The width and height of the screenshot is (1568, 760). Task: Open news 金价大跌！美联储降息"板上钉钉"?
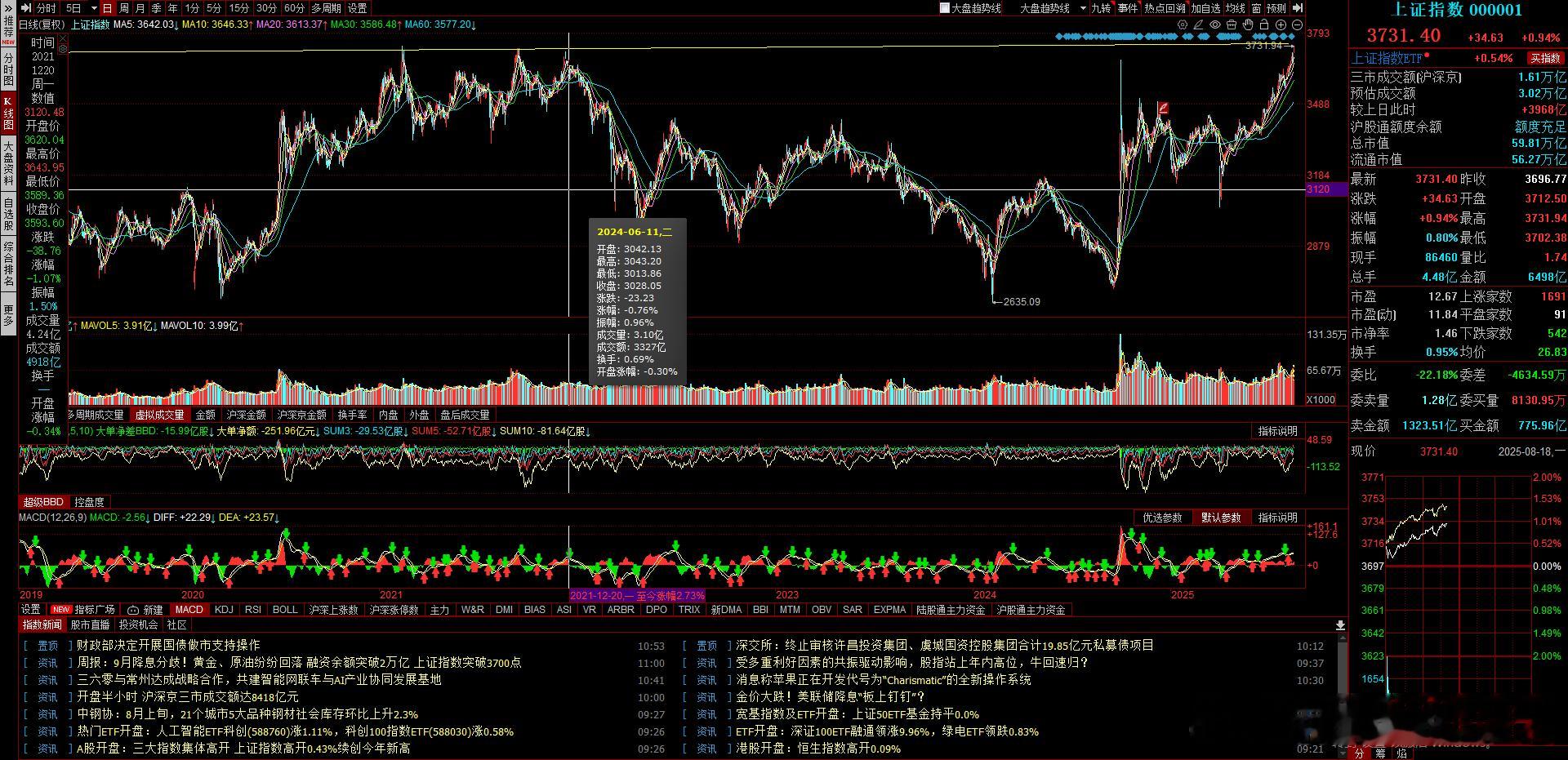[831, 697]
